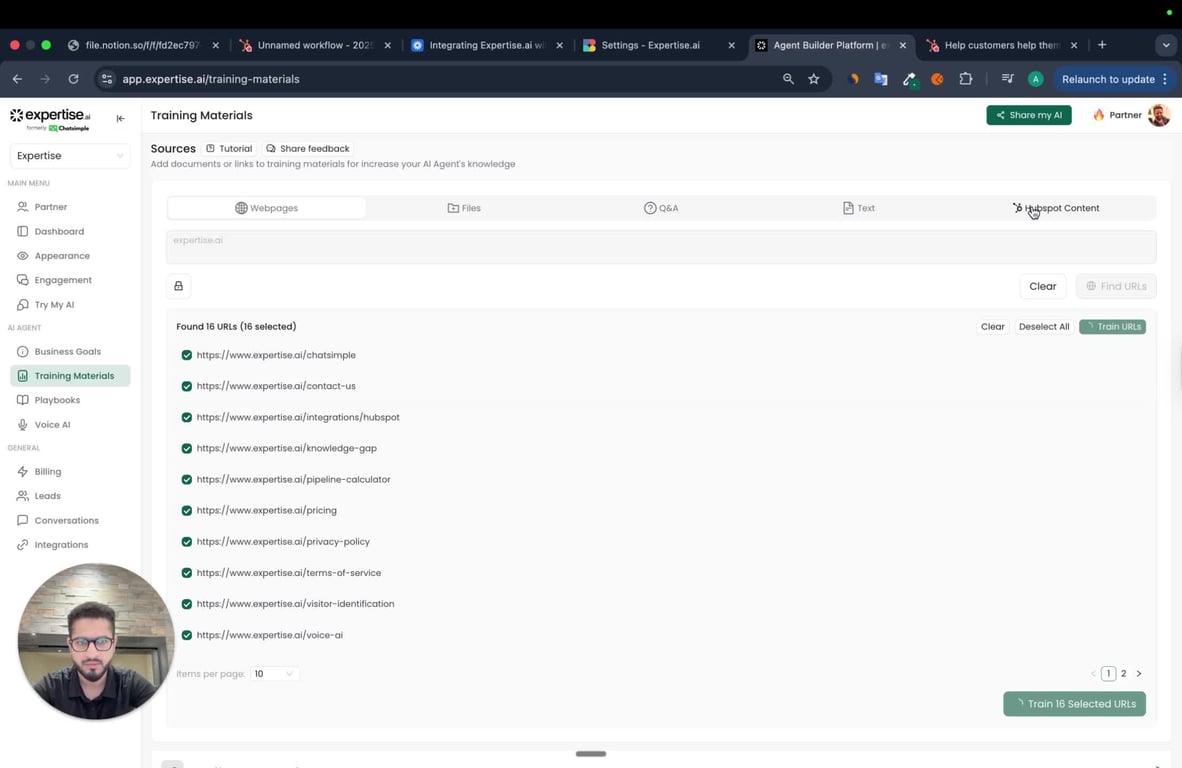Click the next page arrow
Image resolution: width=1182 pixels, height=768 pixels.
1138,674
